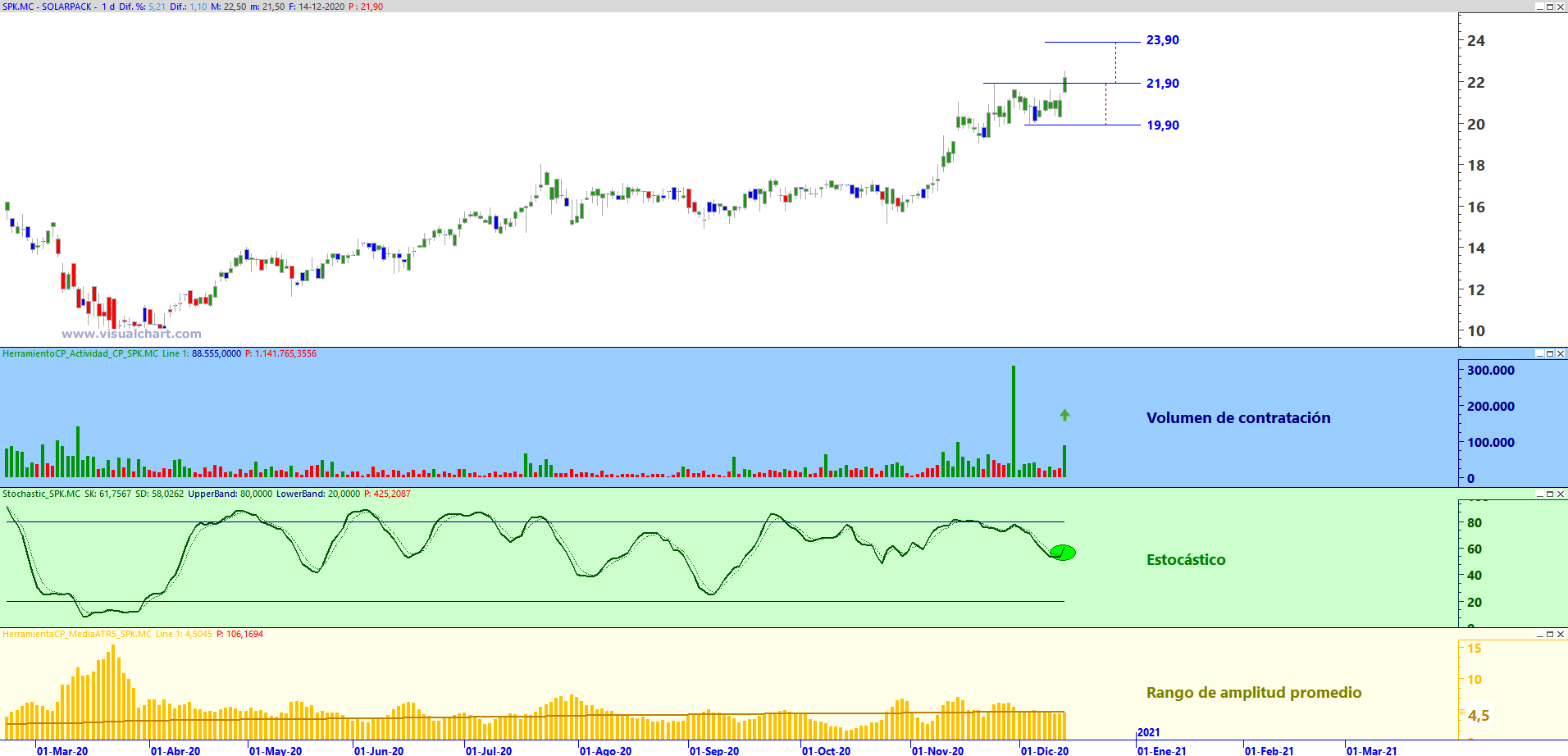Click the 01-Sep-20 date on the time axis
This screenshot has width=1568, height=756.
point(714,750)
